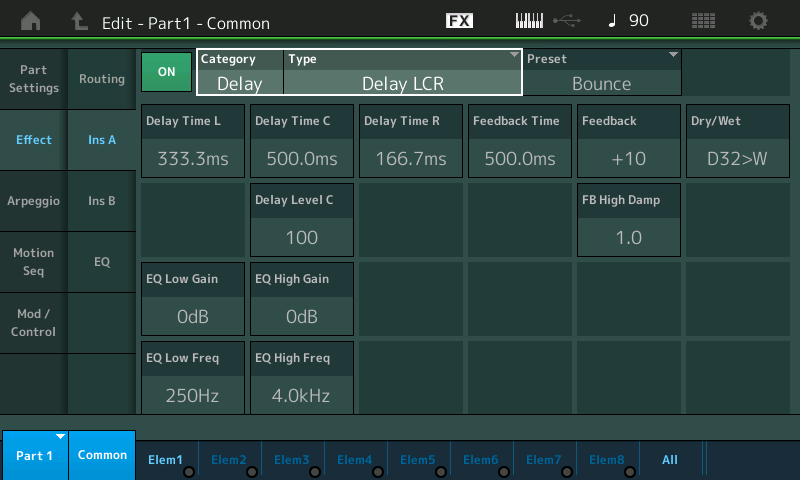This screenshot has height=480, width=800.
Task: Tap the FX indicator icon
Action: (459, 21)
